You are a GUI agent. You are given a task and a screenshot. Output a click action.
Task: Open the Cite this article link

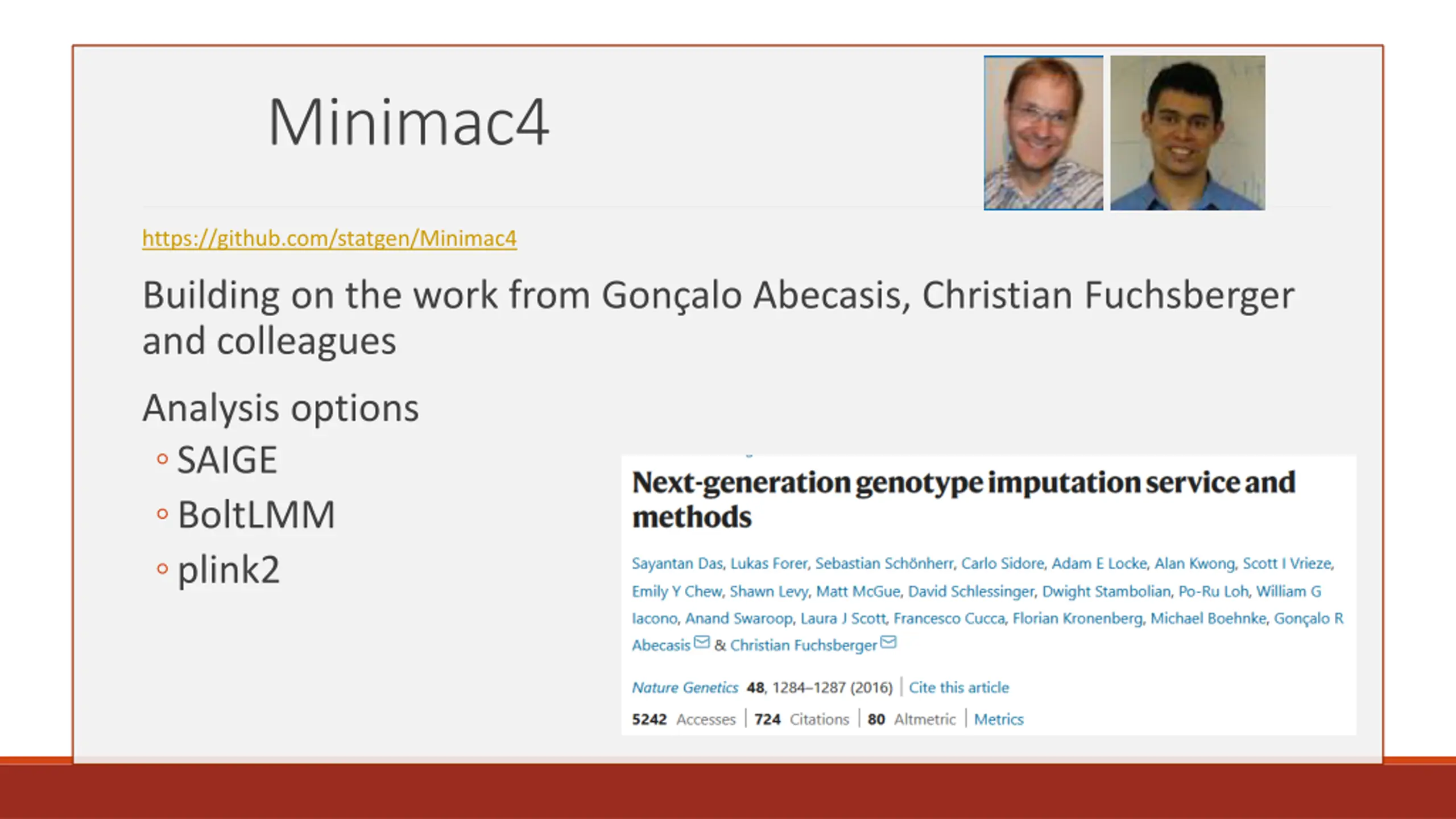(959, 688)
